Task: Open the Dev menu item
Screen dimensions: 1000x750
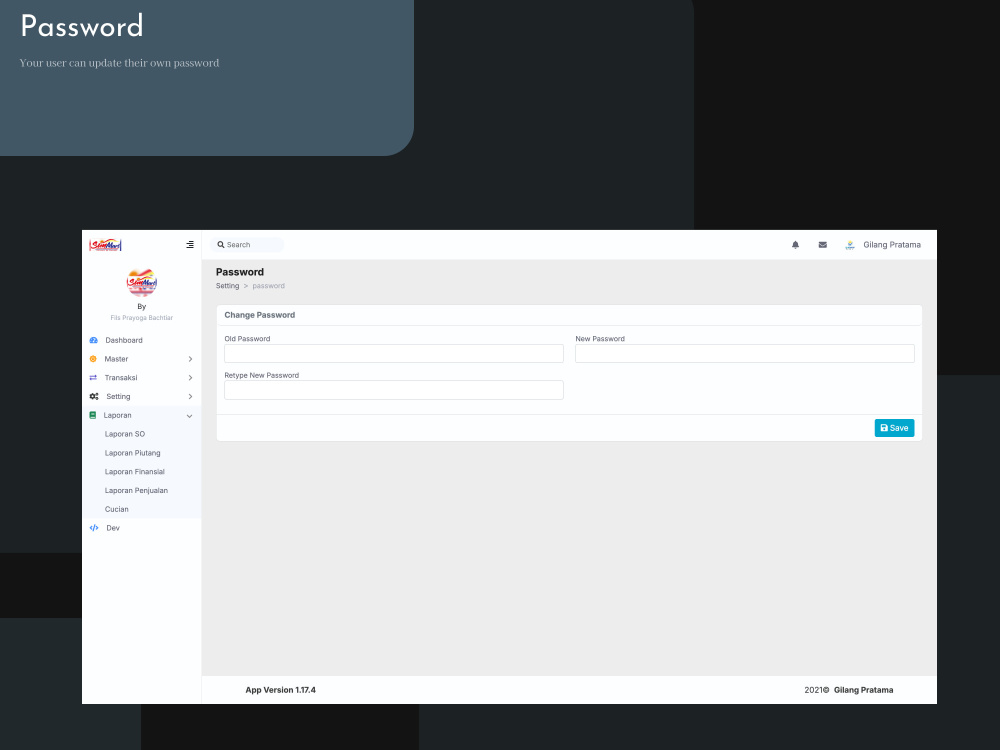Action: coord(113,528)
